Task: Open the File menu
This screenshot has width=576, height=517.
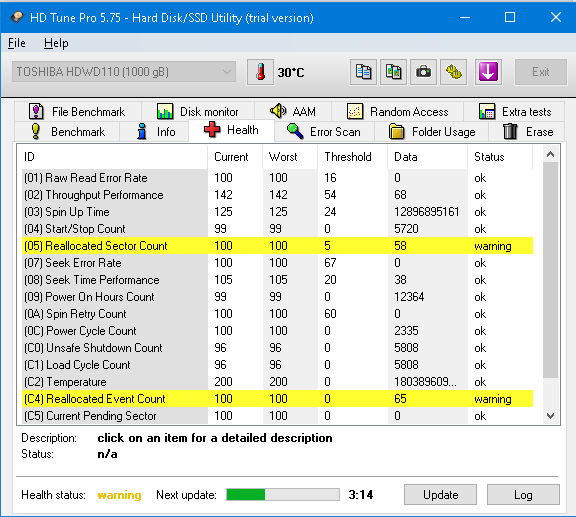Action: 17,43
